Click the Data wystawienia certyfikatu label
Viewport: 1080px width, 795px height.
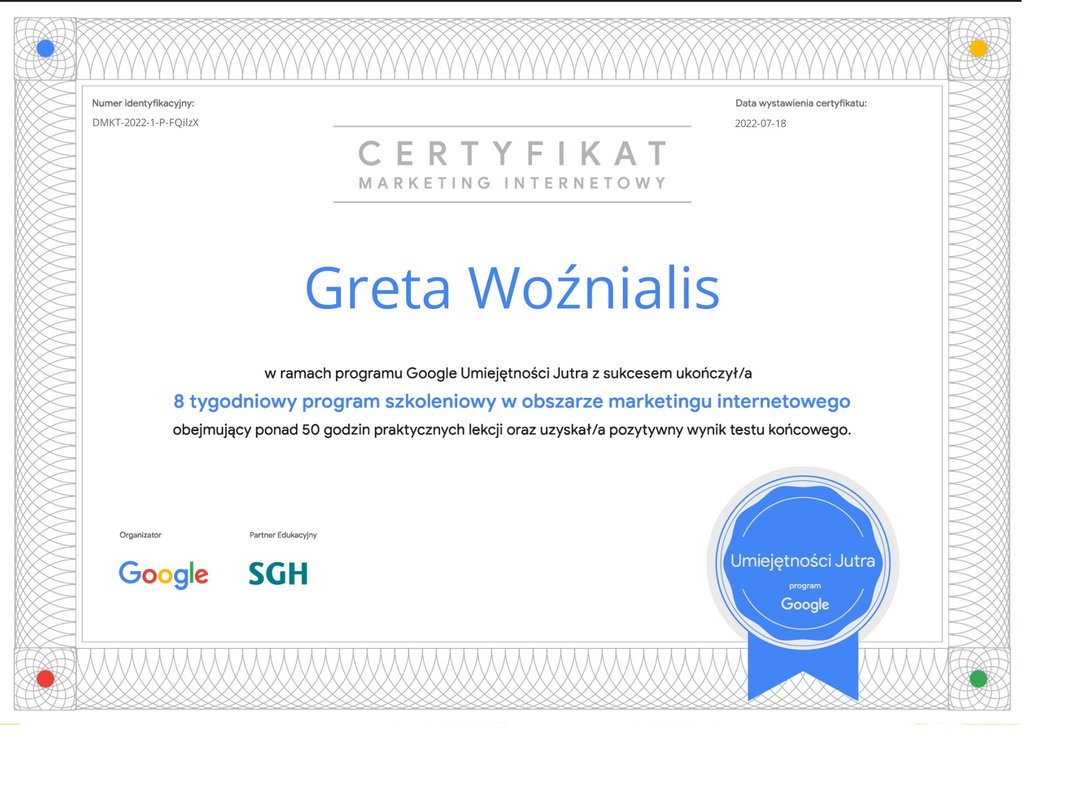pos(801,103)
